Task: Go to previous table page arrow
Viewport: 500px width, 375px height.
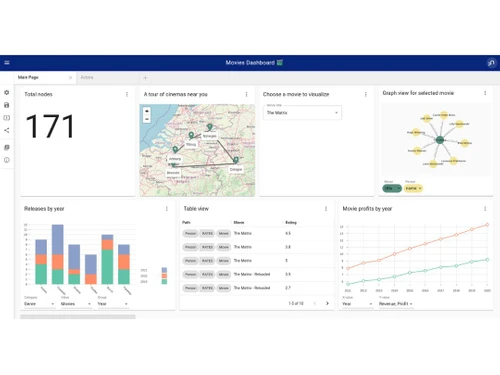Action: (x=315, y=303)
